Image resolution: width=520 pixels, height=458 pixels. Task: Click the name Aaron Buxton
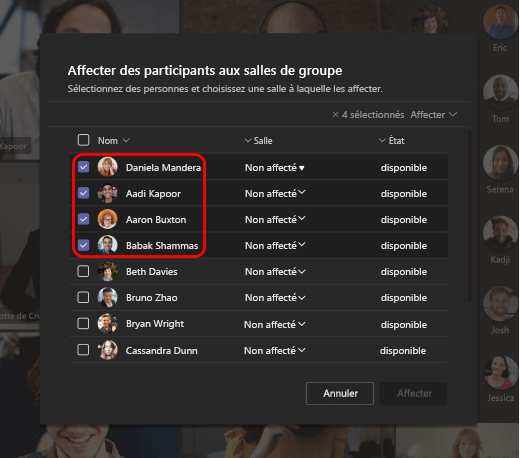coord(156,220)
